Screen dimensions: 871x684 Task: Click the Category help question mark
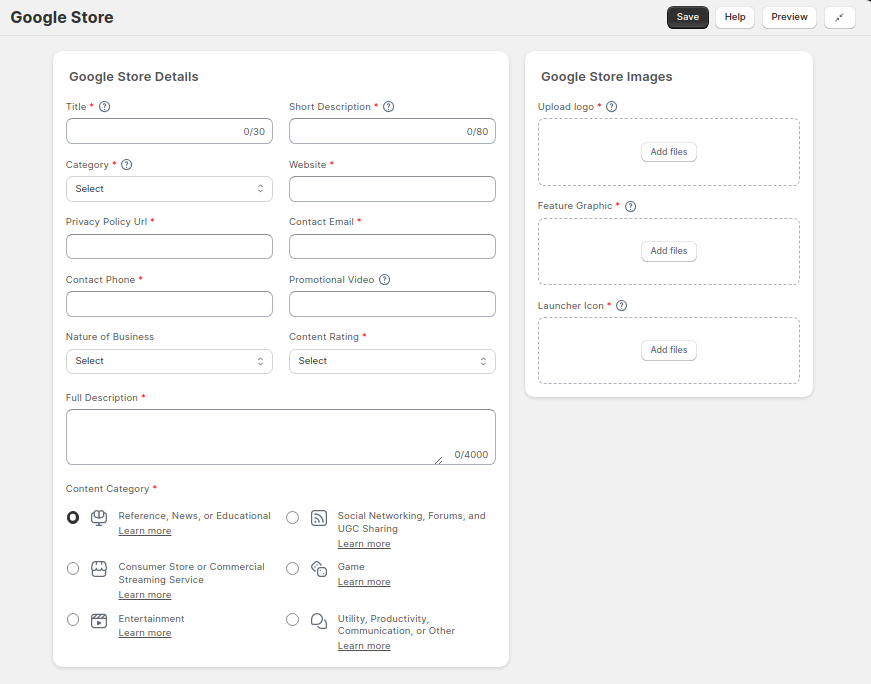(x=127, y=164)
